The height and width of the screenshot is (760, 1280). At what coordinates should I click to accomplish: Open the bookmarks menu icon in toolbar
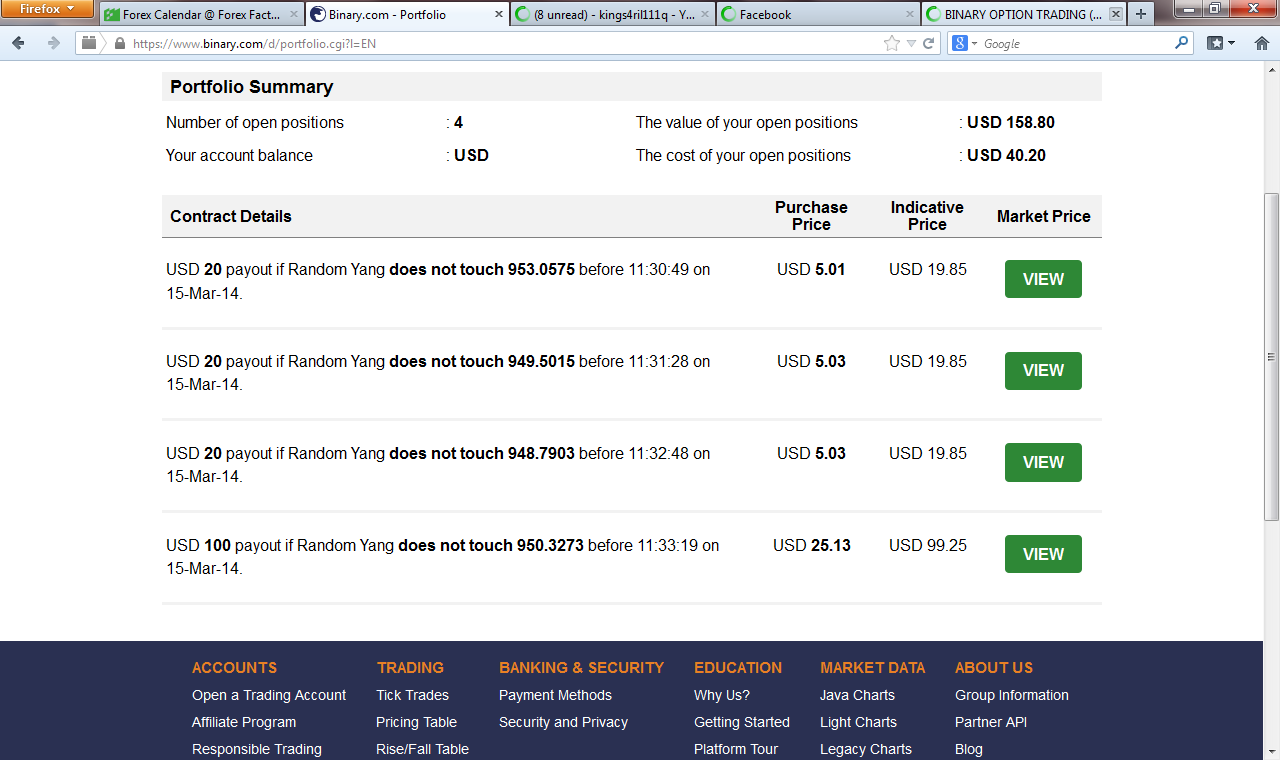[1220, 43]
